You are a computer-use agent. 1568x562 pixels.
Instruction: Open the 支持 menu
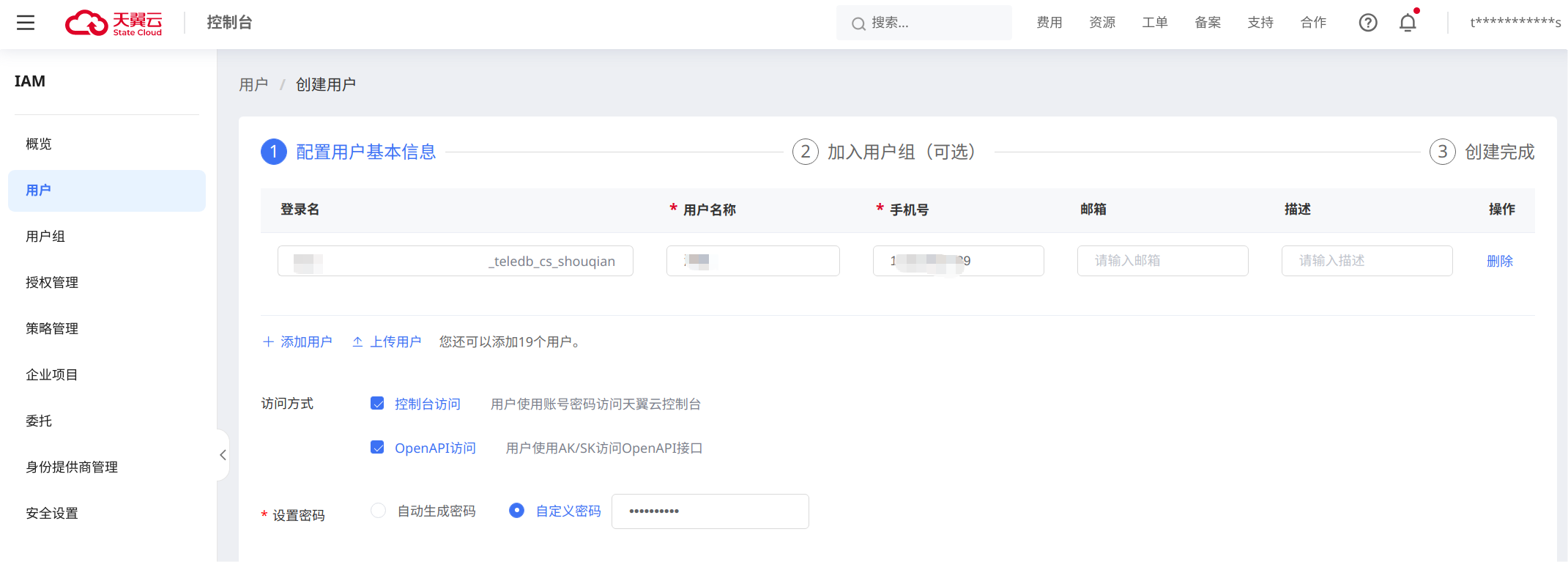[x=1260, y=23]
